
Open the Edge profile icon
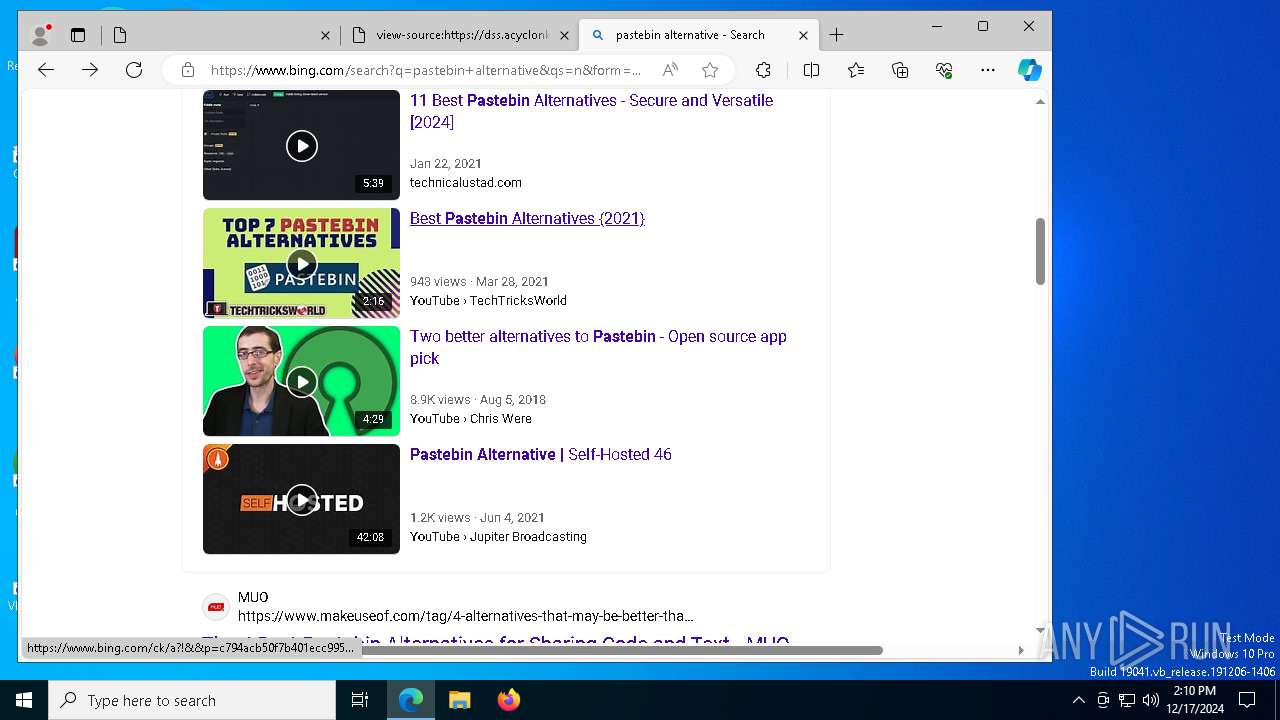(41, 35)
